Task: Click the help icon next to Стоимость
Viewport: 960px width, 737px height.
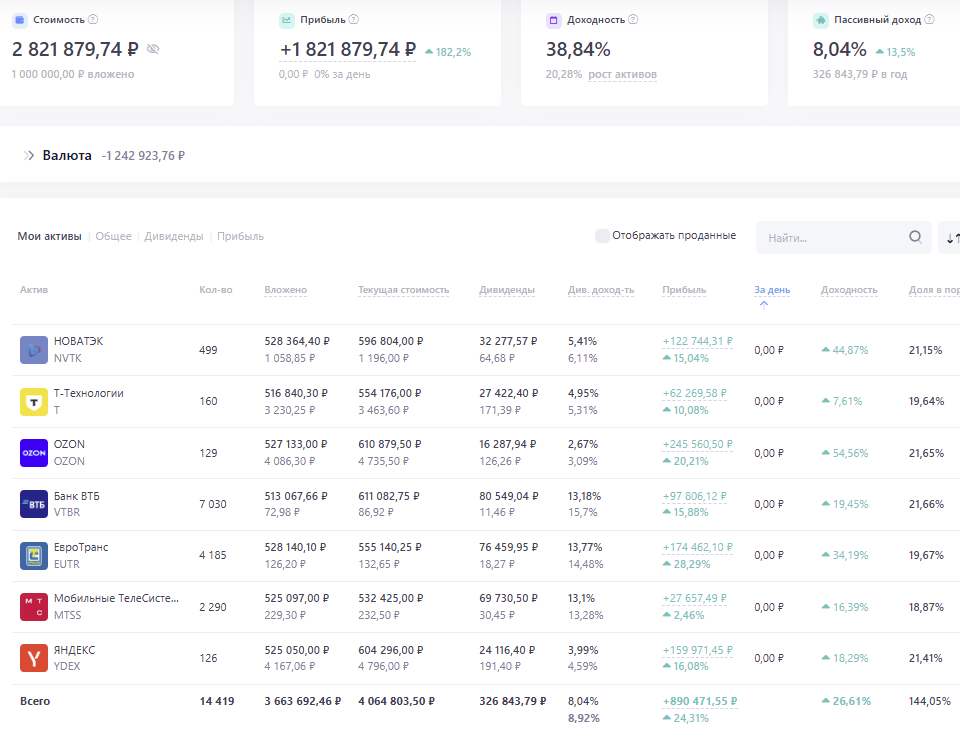Action: 93,19
